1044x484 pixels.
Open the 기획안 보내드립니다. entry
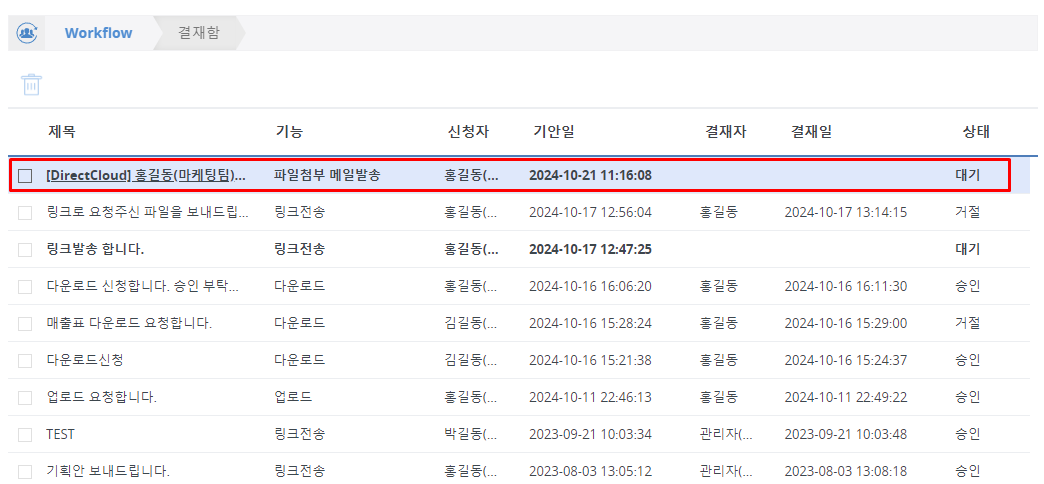tap(108, 471)
